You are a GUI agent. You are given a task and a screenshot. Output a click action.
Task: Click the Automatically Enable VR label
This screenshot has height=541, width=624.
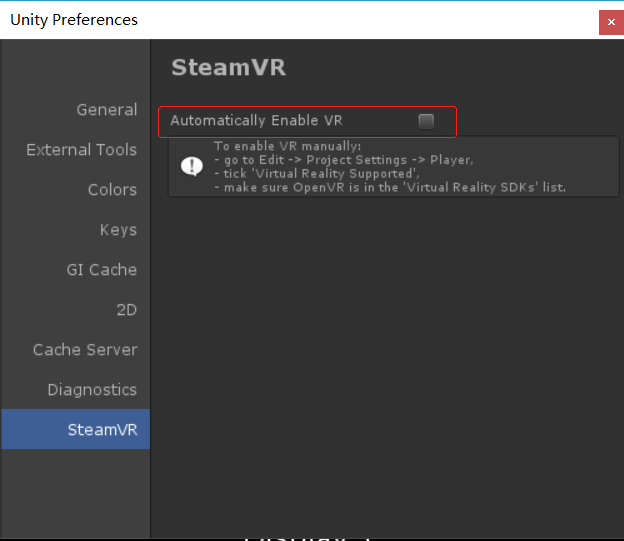[256, 121]
